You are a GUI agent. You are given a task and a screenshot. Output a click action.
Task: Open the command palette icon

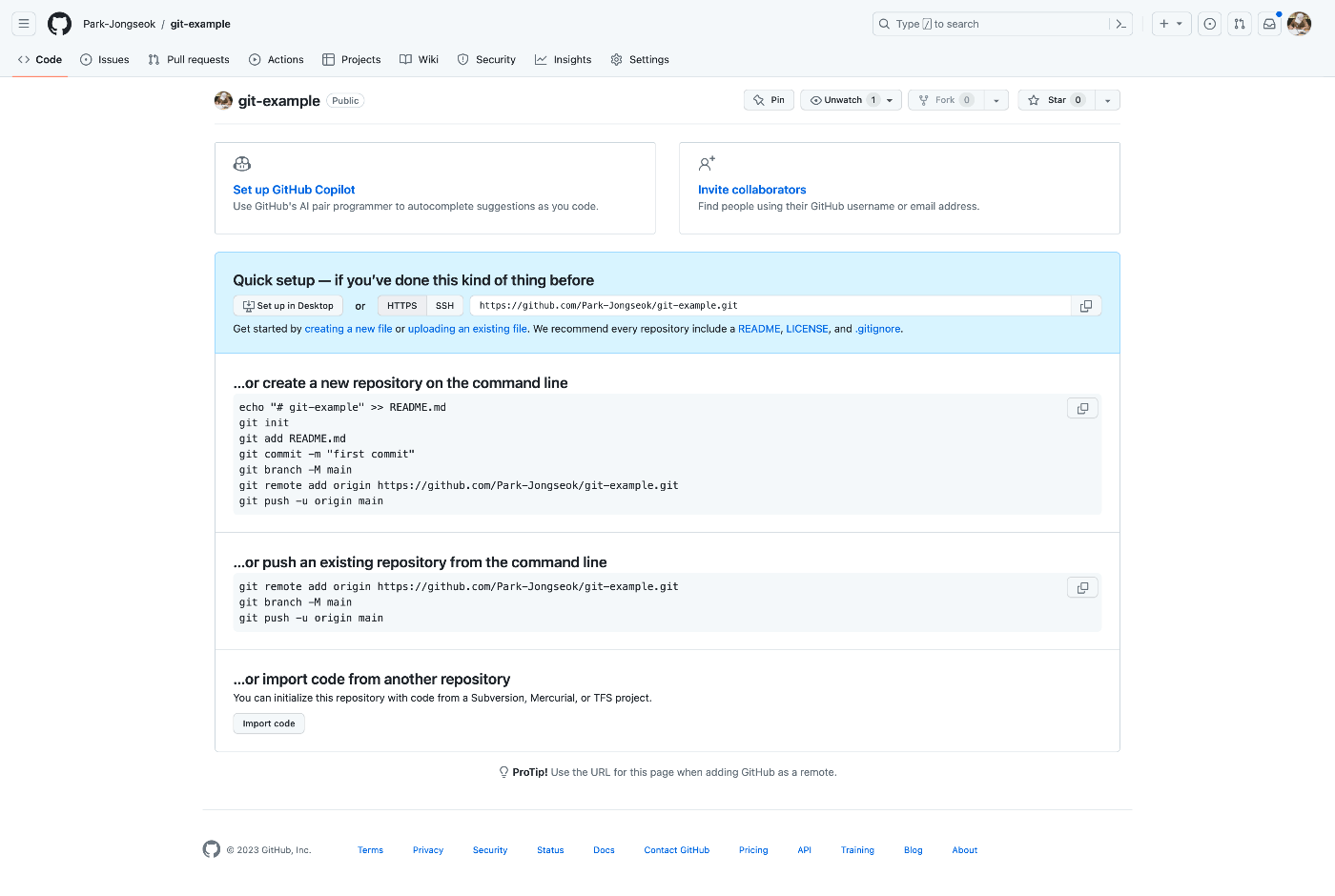tap(1121, 24)
